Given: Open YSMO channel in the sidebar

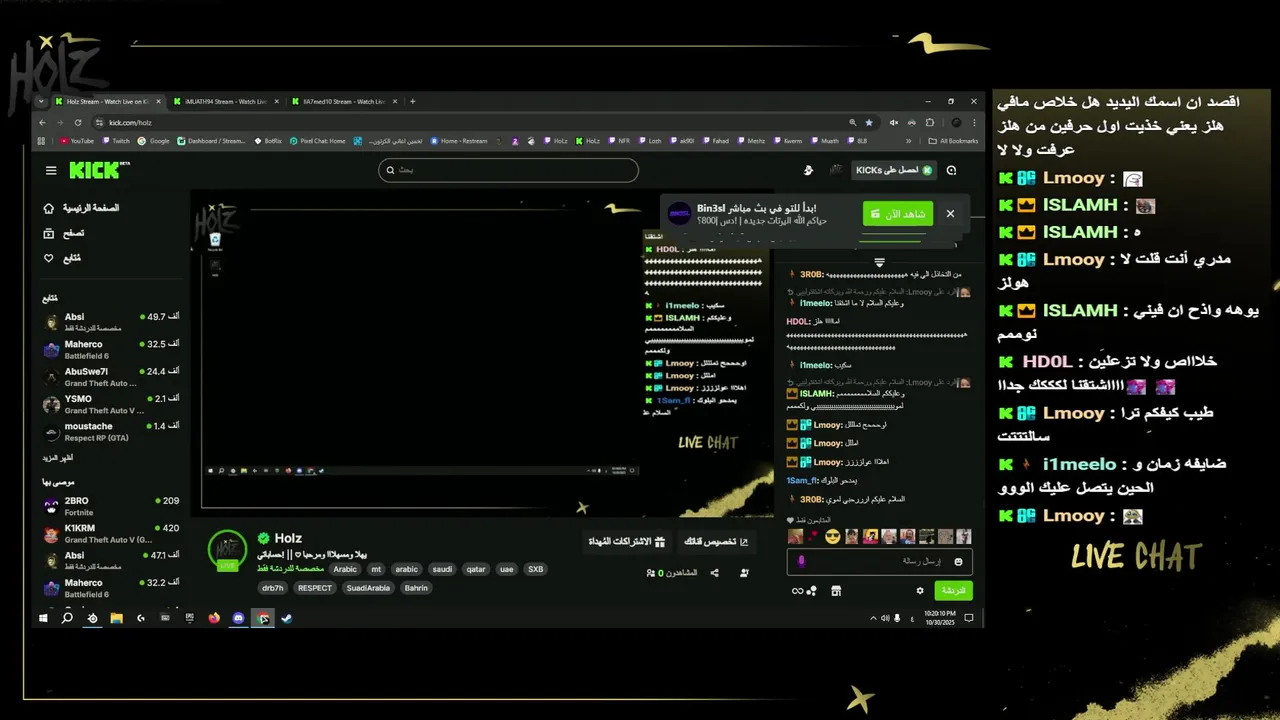Looking at the screenshot, I should click(111, 405).
